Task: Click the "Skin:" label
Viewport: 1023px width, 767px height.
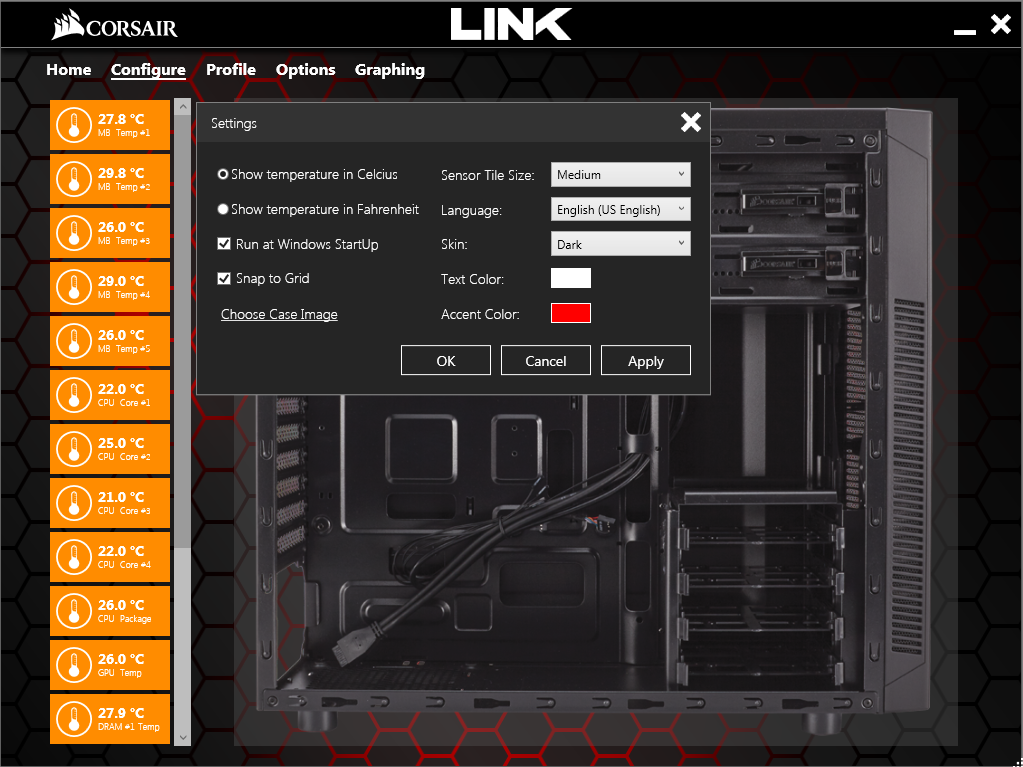Action: pyautogui.click(x=454, y=245)
